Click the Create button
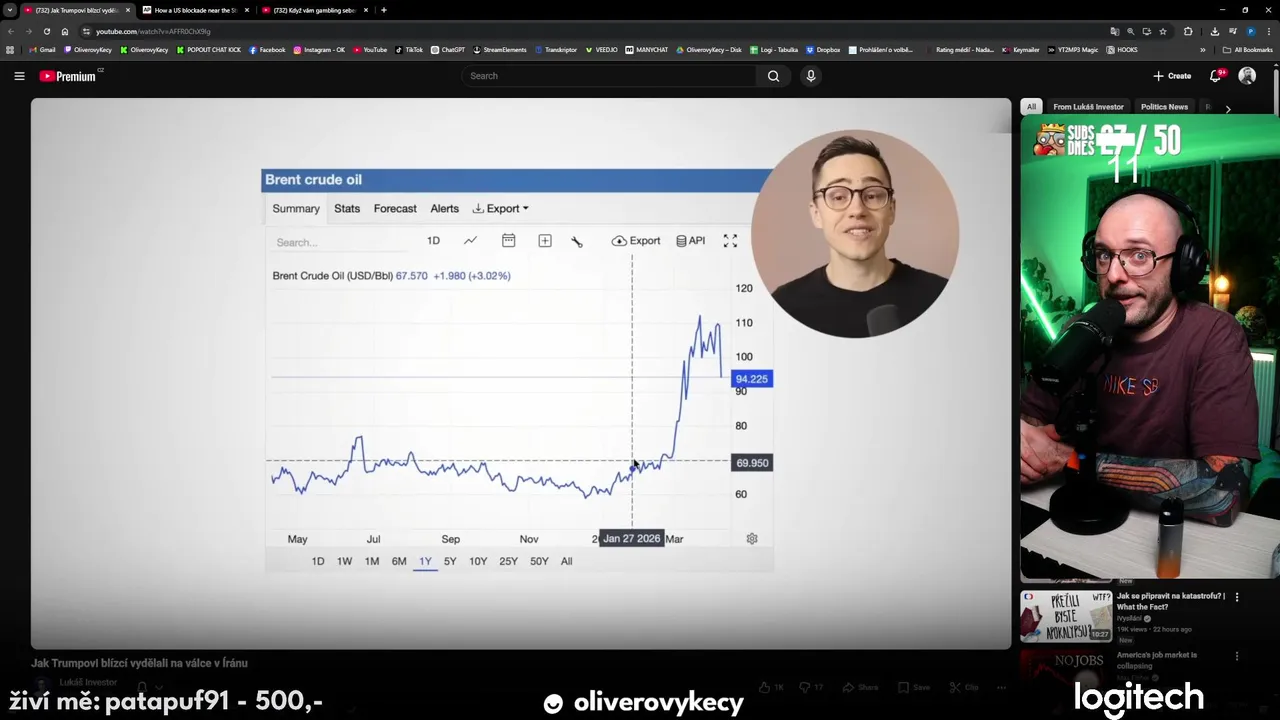Viewport: 1280px width, 720px height. tap(1172, 76)
